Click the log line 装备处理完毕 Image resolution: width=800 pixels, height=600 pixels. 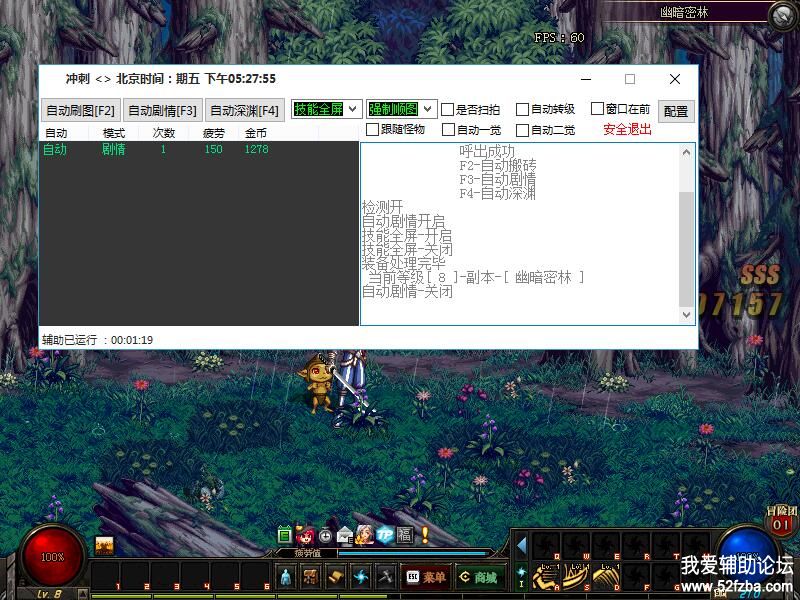[404, 263]
